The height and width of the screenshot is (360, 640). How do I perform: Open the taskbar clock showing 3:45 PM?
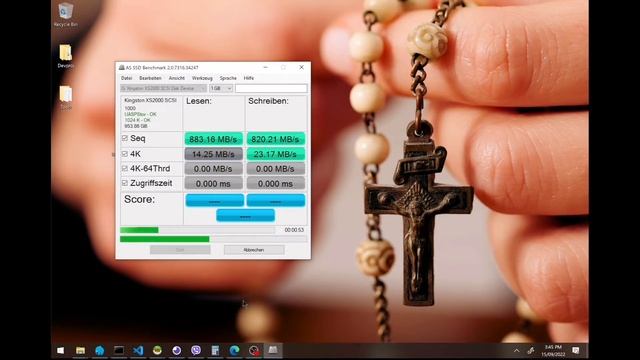(553, 350)
